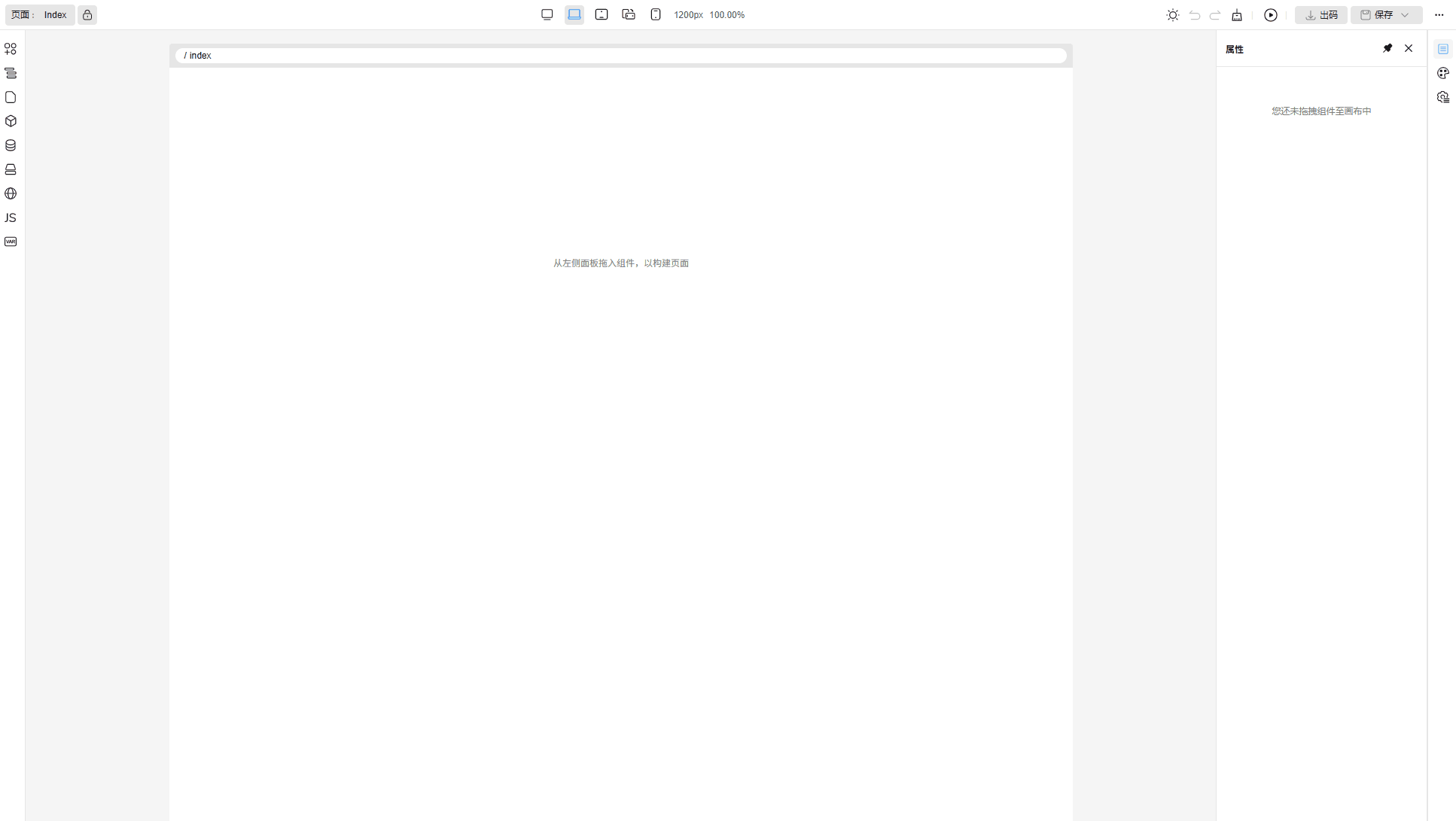Image resolution: width=1456 pixels, height=821 pixels.
Task: Expand the 保存 dropdown arrow
Action: [x=1405, y=15]
